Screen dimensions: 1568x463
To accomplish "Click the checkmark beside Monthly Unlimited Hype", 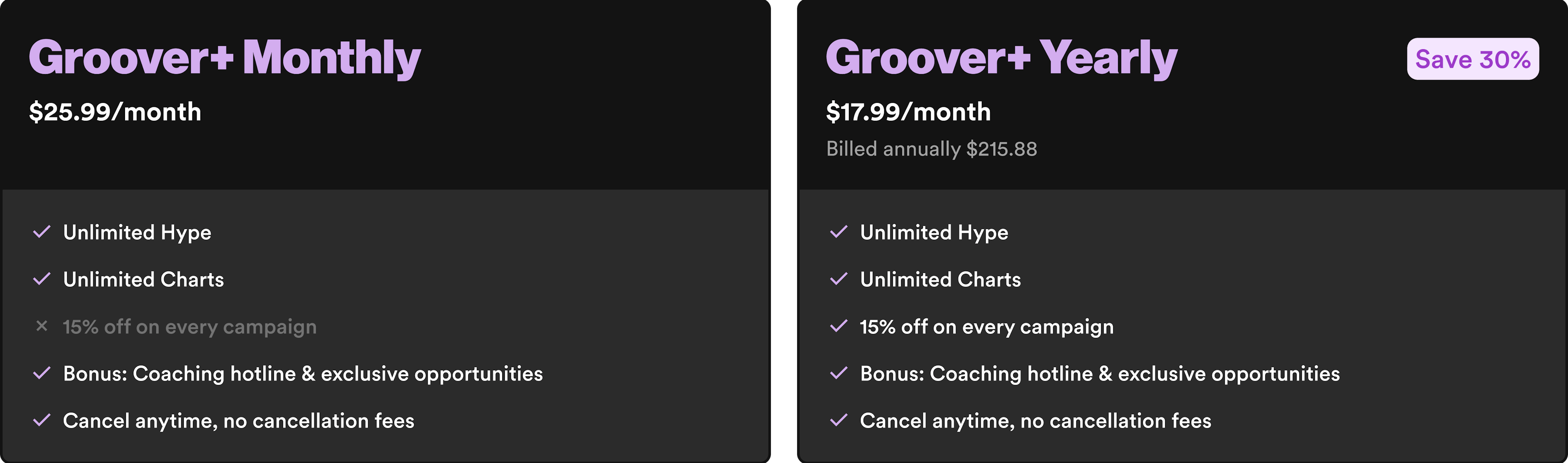I will (41, 232).
